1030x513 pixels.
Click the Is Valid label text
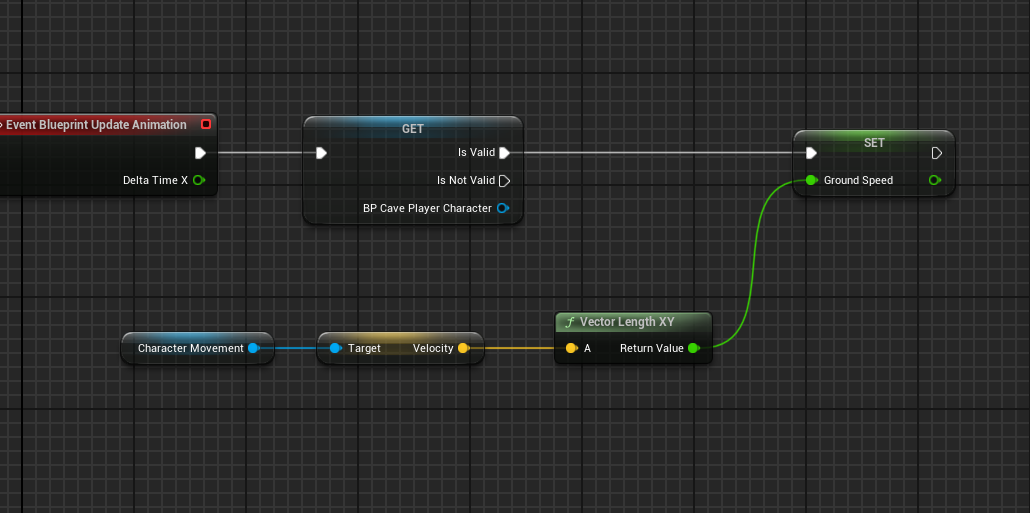(x=476, y=152)
